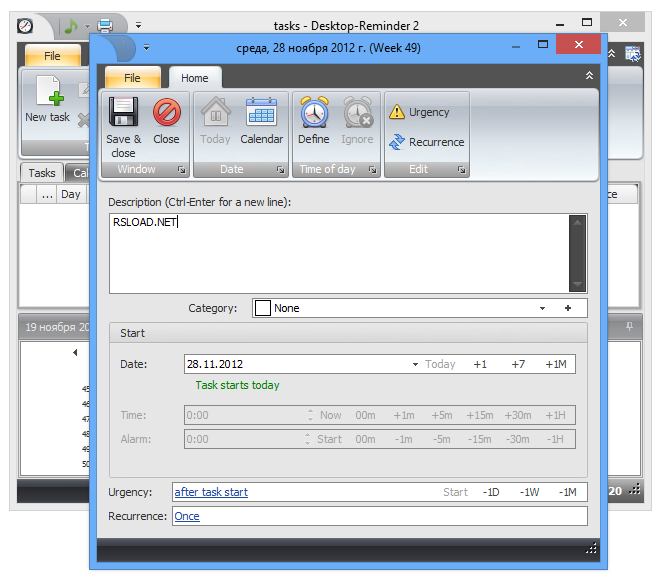Click the printer icon in main title bar
The image size is (662, 585).
coord(105,26)
